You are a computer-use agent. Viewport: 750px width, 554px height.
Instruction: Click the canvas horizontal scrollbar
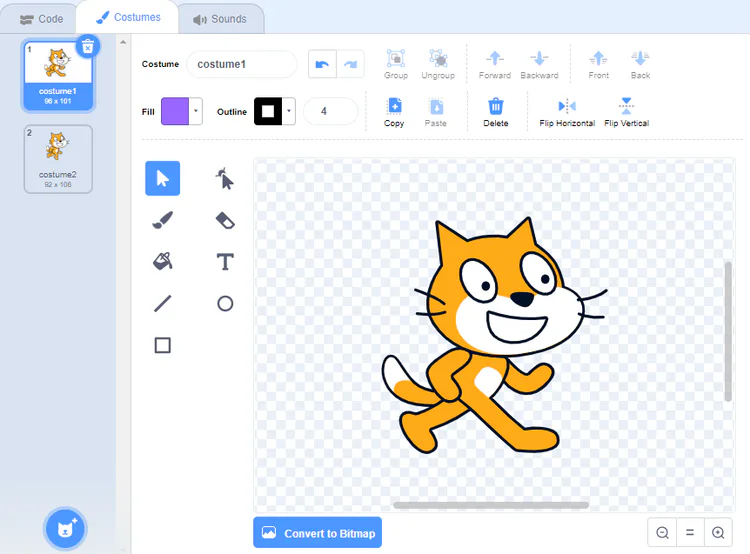tap(491, 505)
